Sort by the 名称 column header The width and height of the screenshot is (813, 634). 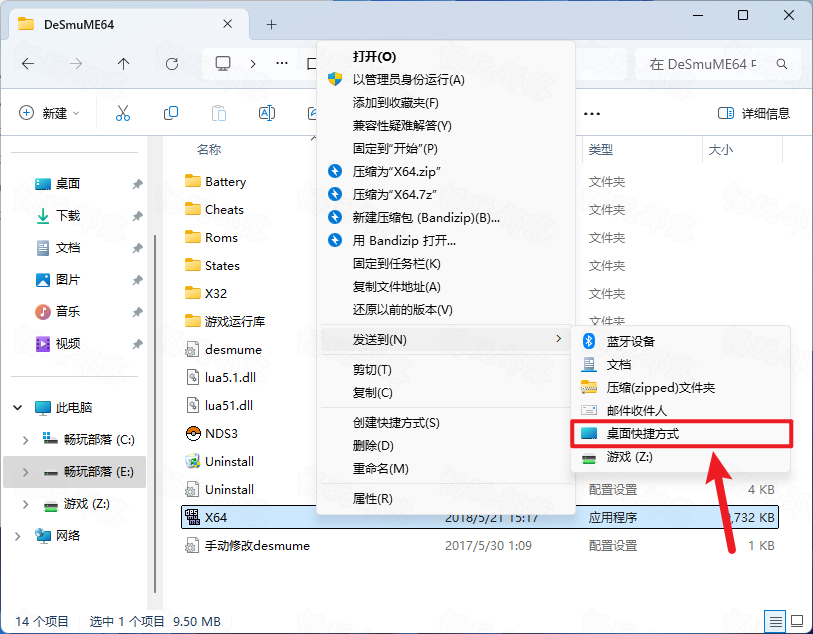point(209,149)
